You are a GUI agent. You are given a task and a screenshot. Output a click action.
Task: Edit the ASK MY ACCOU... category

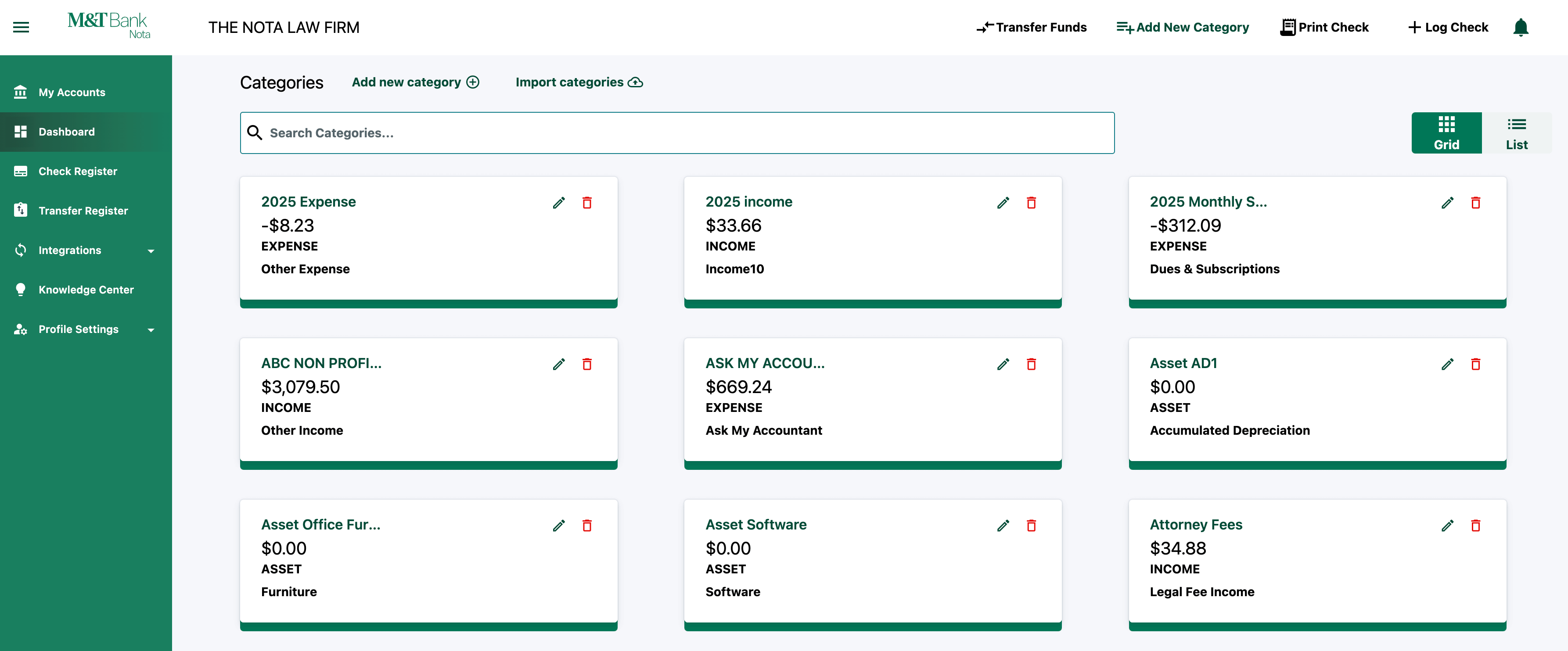tap(1003, 364)
